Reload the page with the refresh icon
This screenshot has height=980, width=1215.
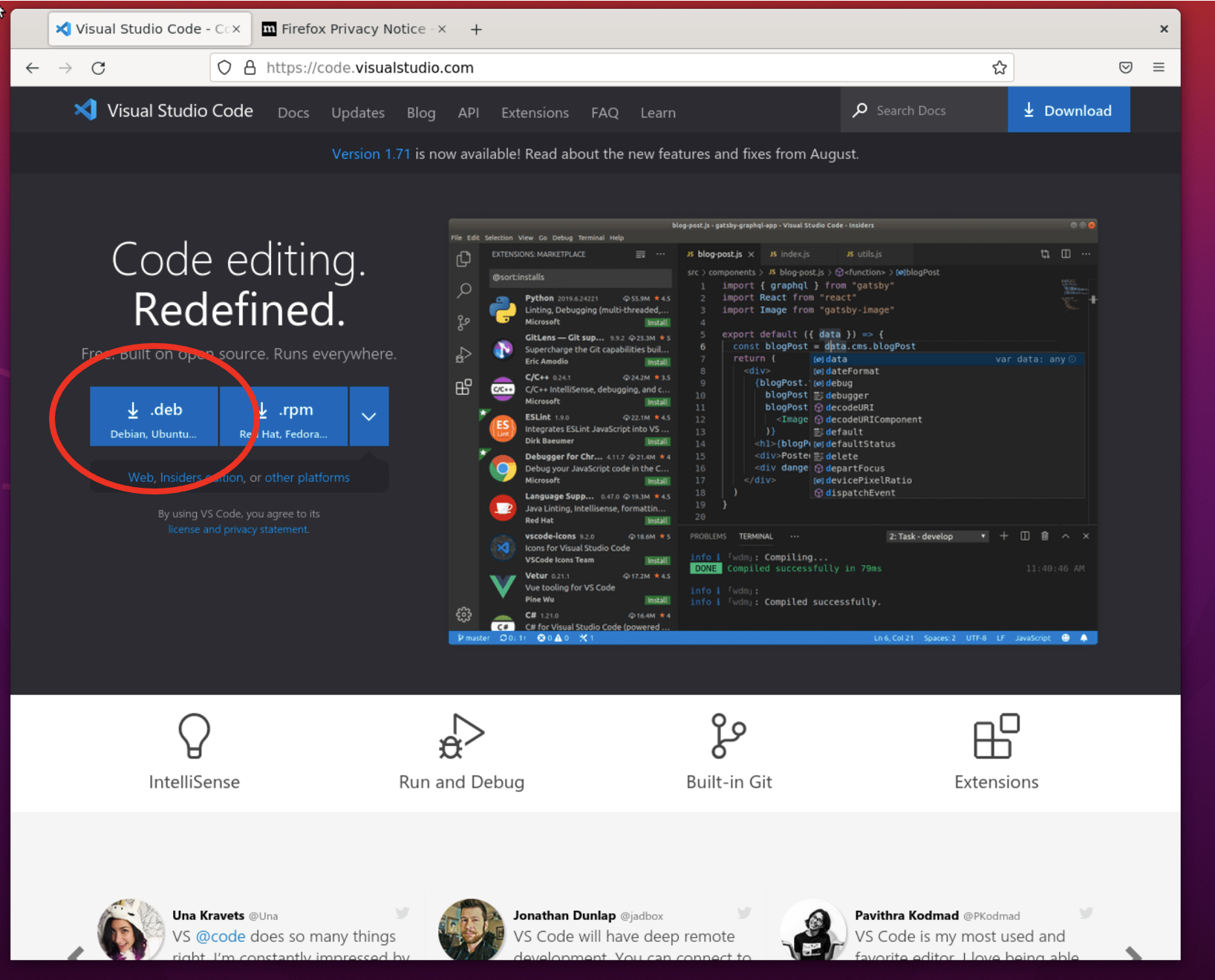pyautogui.click(x=98, y=68)
